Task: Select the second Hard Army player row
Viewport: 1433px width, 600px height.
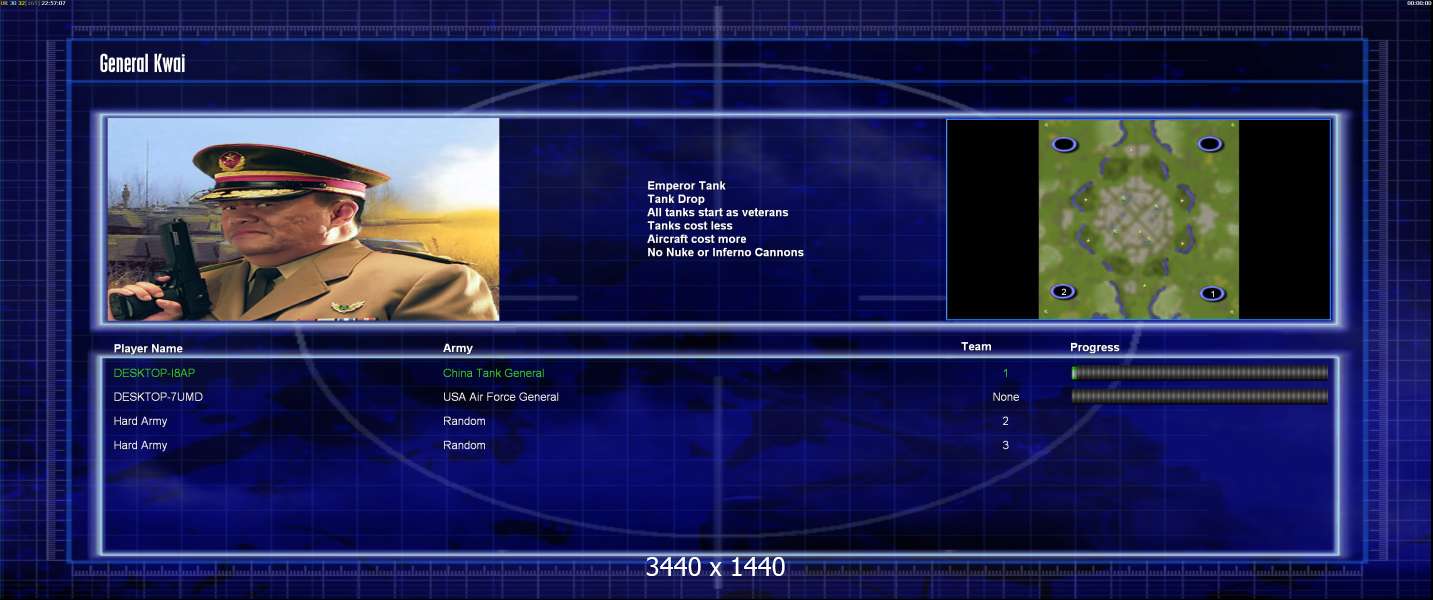Action: click(x=140, y=445)
